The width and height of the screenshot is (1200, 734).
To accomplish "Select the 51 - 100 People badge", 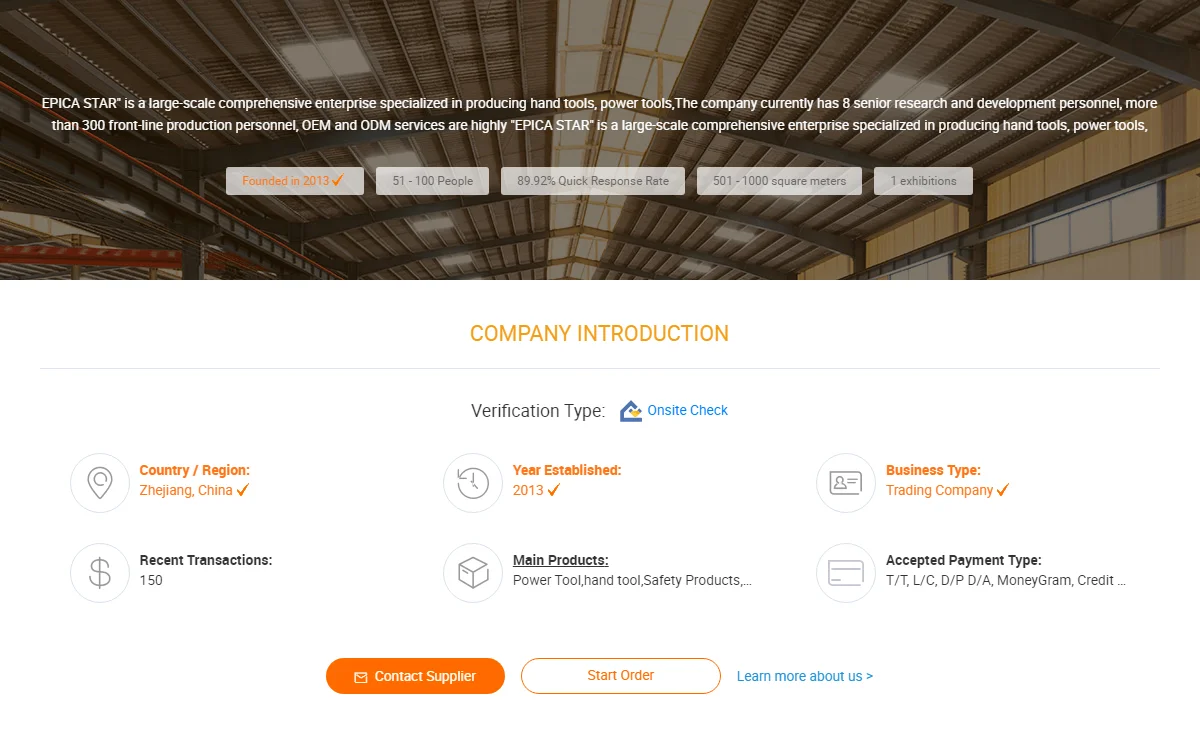I will 432,181.
